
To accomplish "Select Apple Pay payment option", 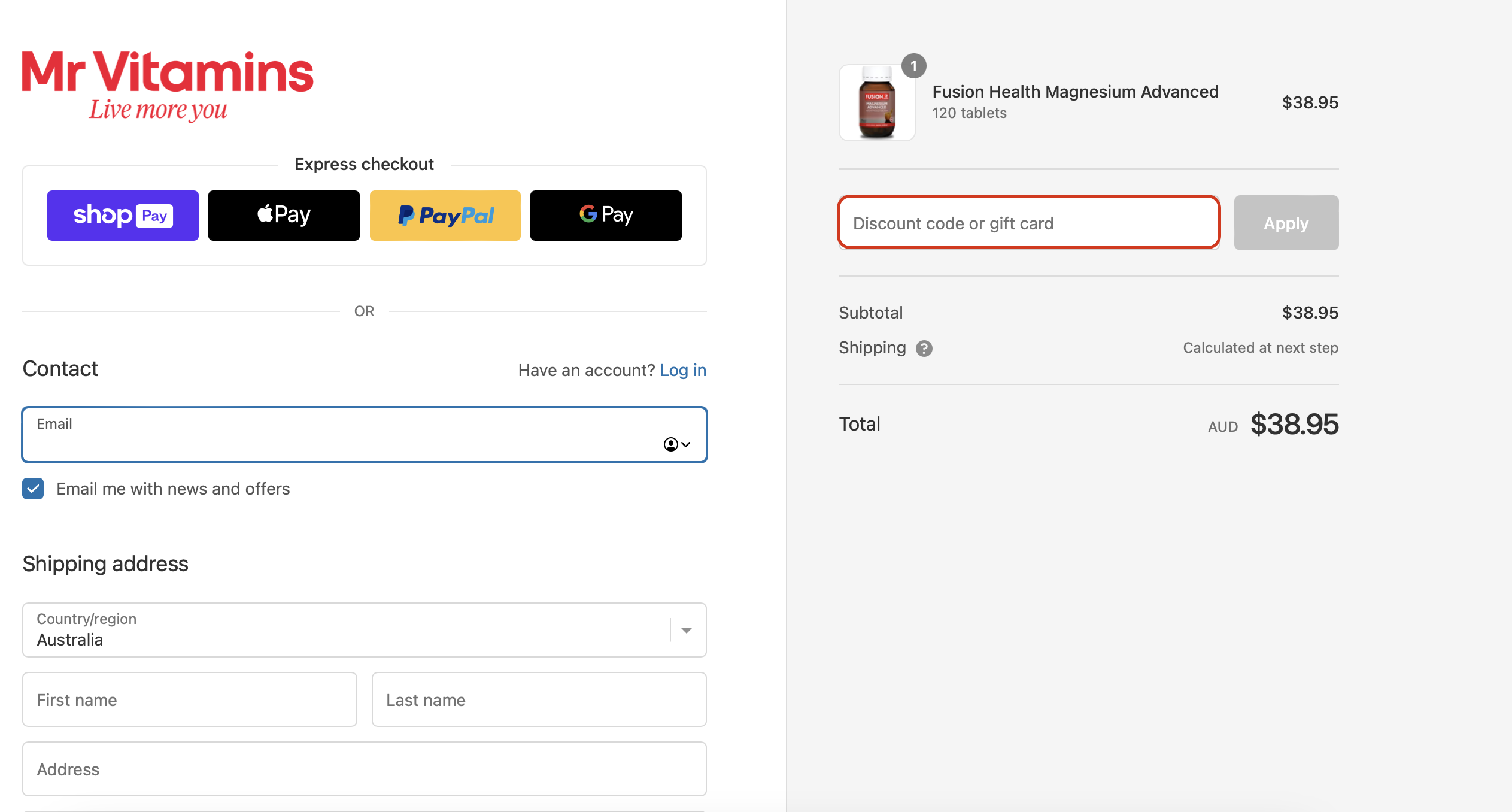I will coord(284,215).
